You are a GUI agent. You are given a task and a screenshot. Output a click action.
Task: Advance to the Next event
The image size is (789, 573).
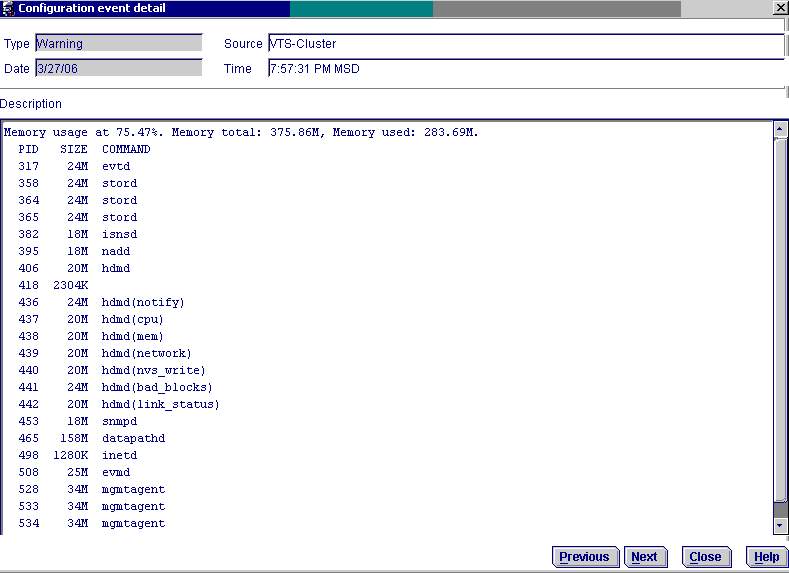pos(645,557)
